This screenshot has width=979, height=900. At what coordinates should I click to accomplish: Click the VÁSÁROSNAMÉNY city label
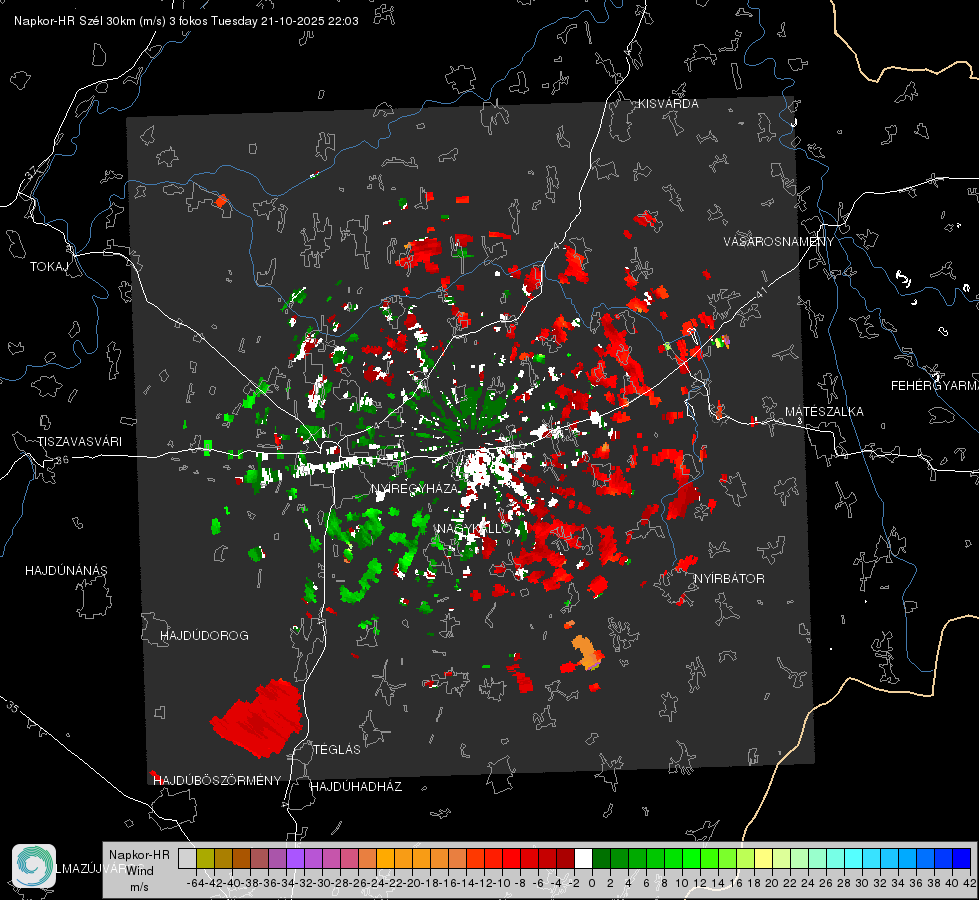779,242
